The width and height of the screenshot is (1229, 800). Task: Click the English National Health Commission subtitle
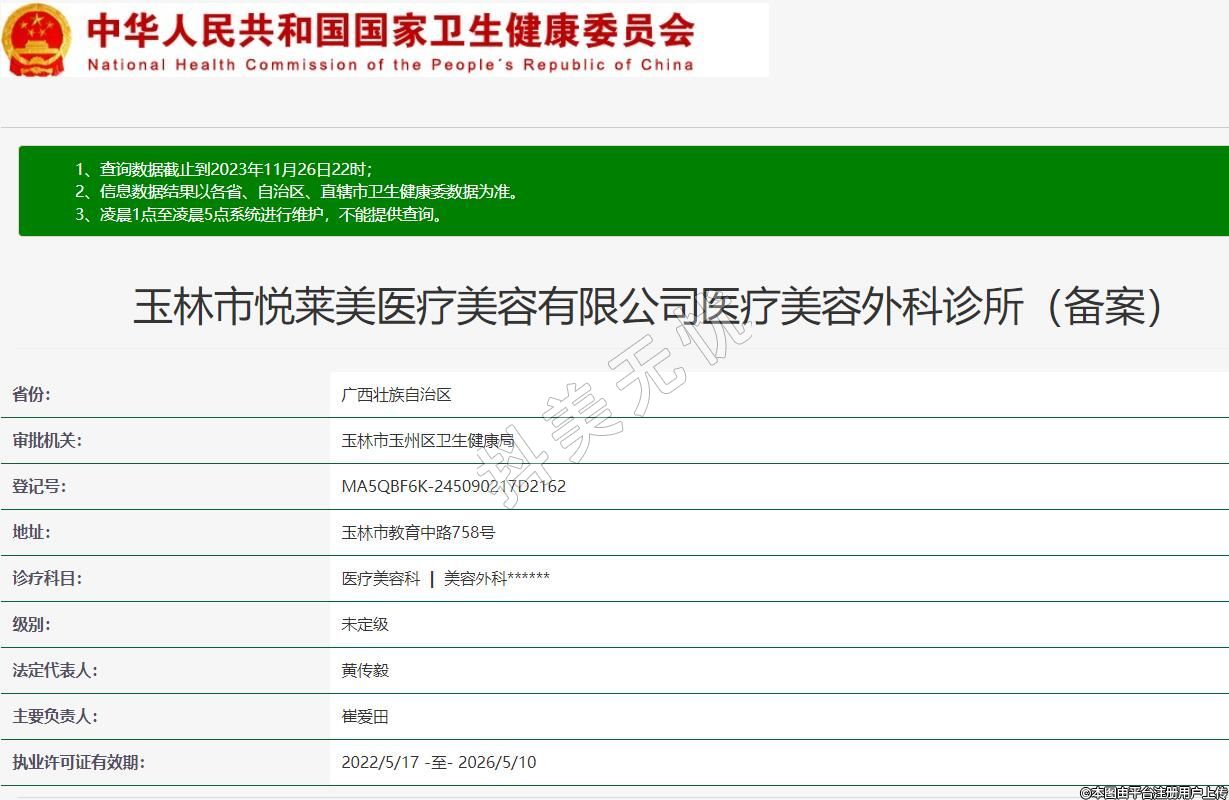390,65
